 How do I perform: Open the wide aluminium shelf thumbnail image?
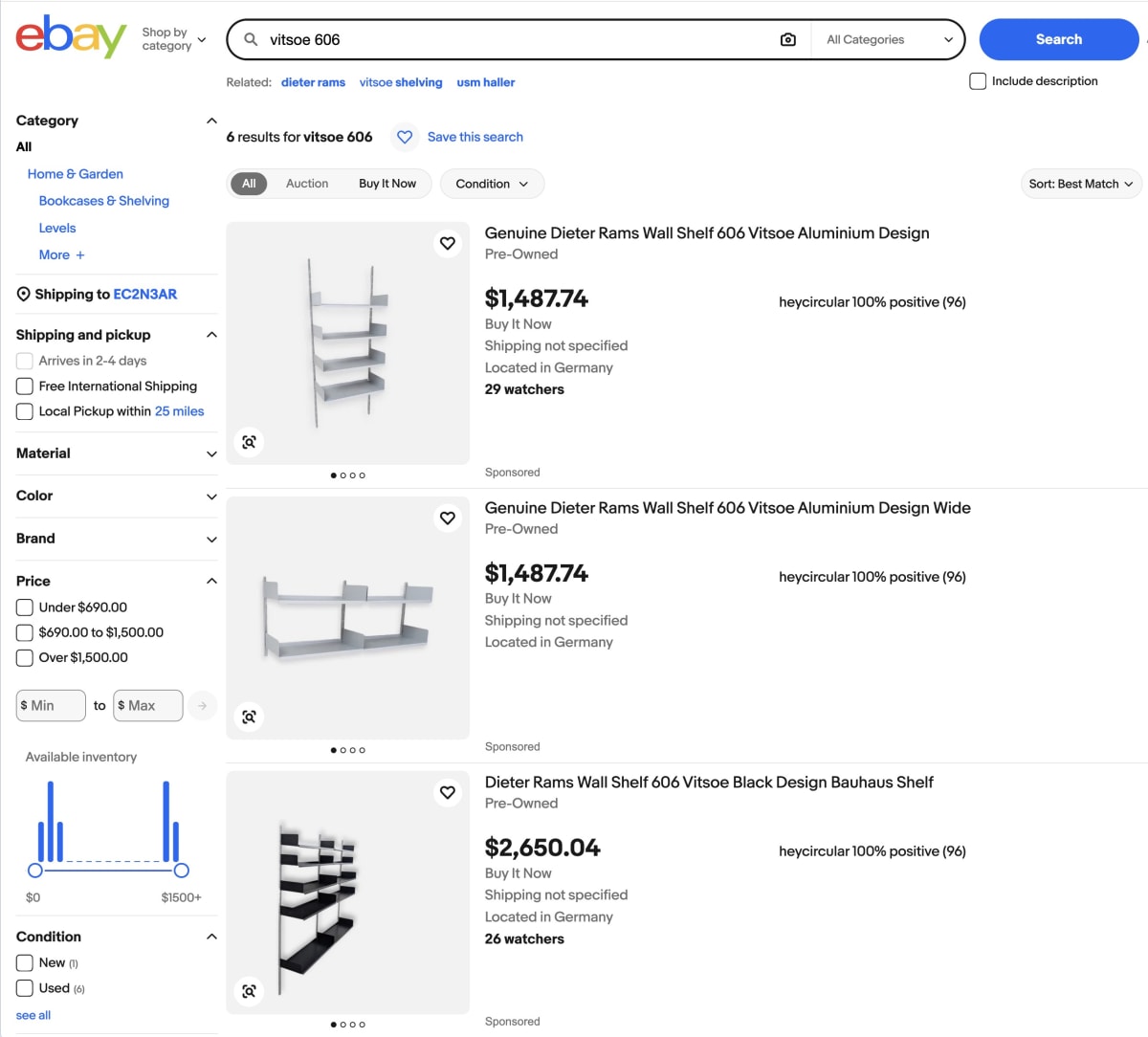[x=348, y=618]
